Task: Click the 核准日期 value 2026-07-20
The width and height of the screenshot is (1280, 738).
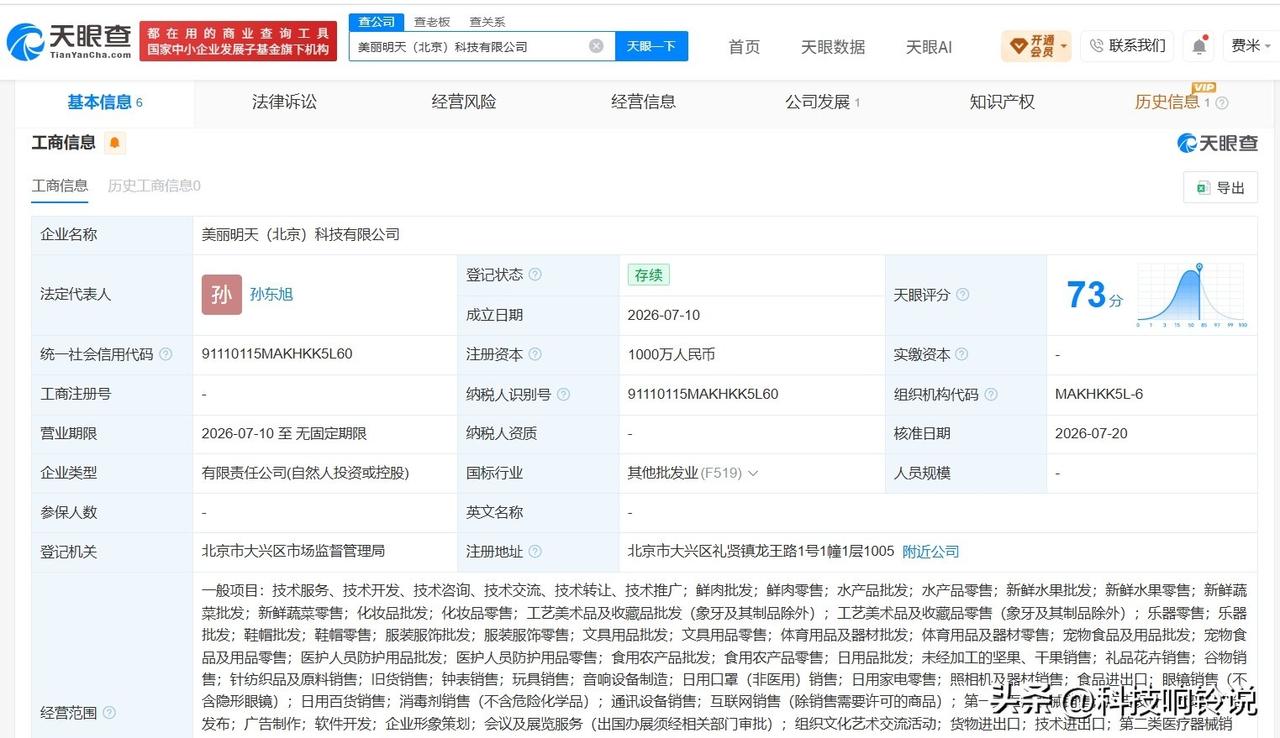Action: (x=1092, y=434)
